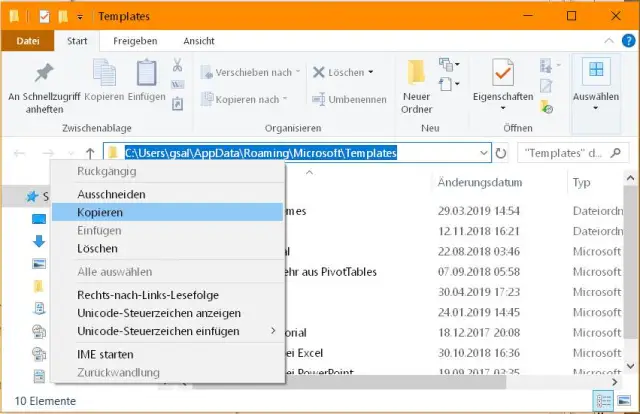Click Kopieren nach in Organisieren group

coord(244,99)
